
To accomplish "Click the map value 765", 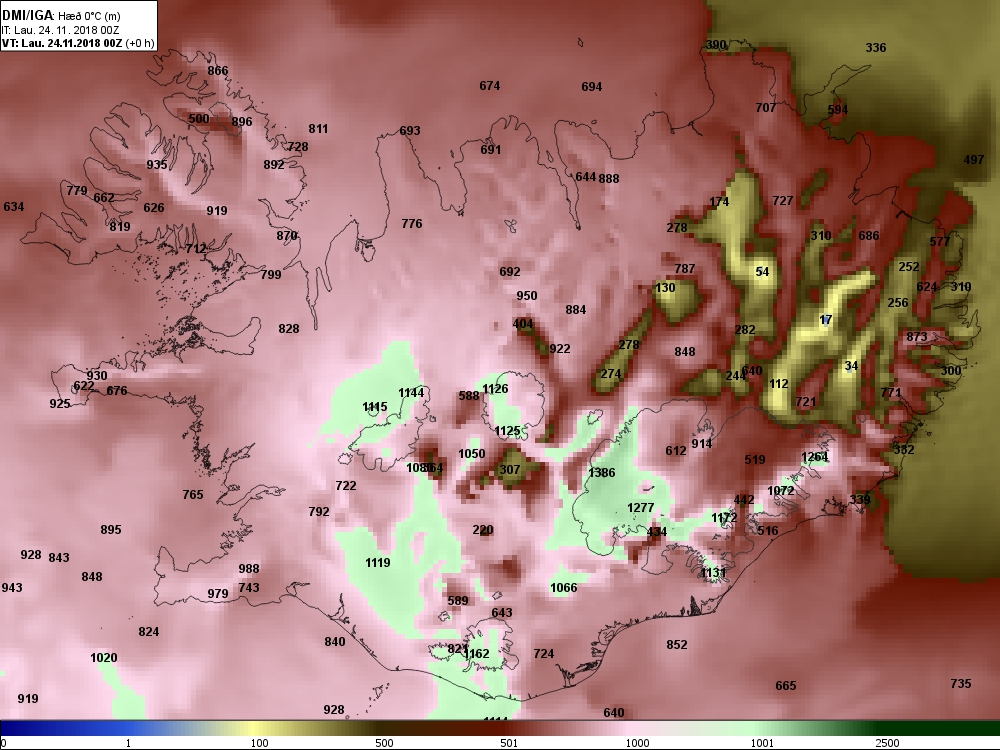I will tap(193, 495).
